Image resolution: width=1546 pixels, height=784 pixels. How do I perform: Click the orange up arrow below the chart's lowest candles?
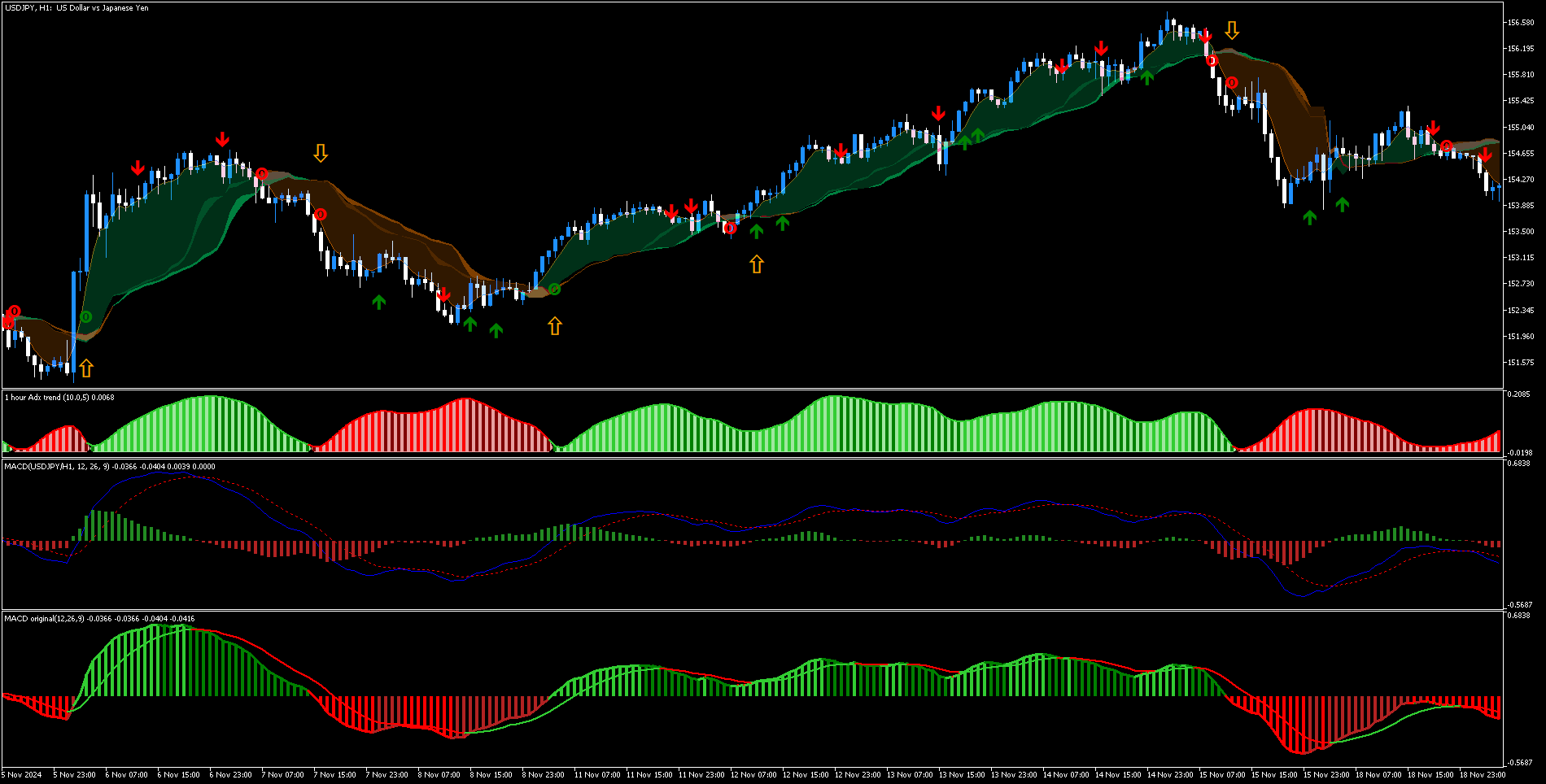(x=86, y=368)
